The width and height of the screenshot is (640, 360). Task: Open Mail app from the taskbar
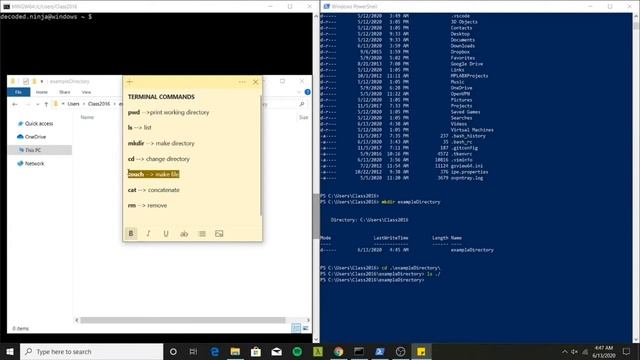276,351
